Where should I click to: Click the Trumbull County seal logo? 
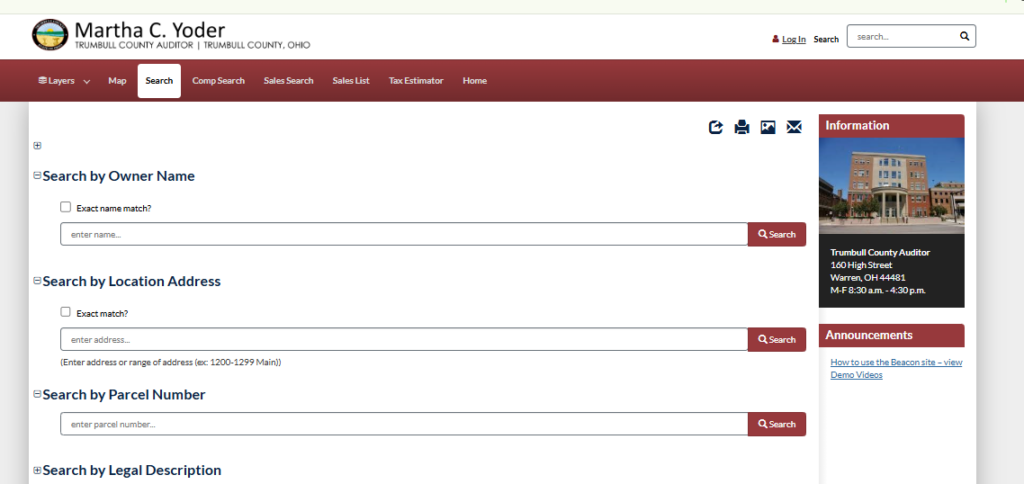[49, 36]
